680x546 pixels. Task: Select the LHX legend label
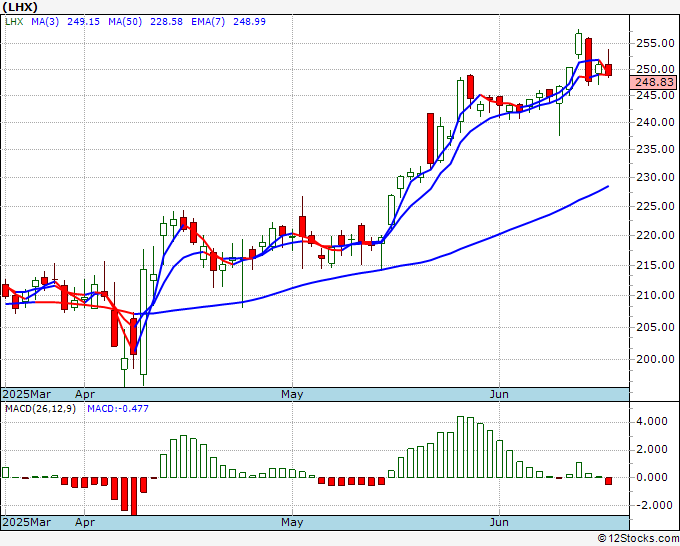14,22
